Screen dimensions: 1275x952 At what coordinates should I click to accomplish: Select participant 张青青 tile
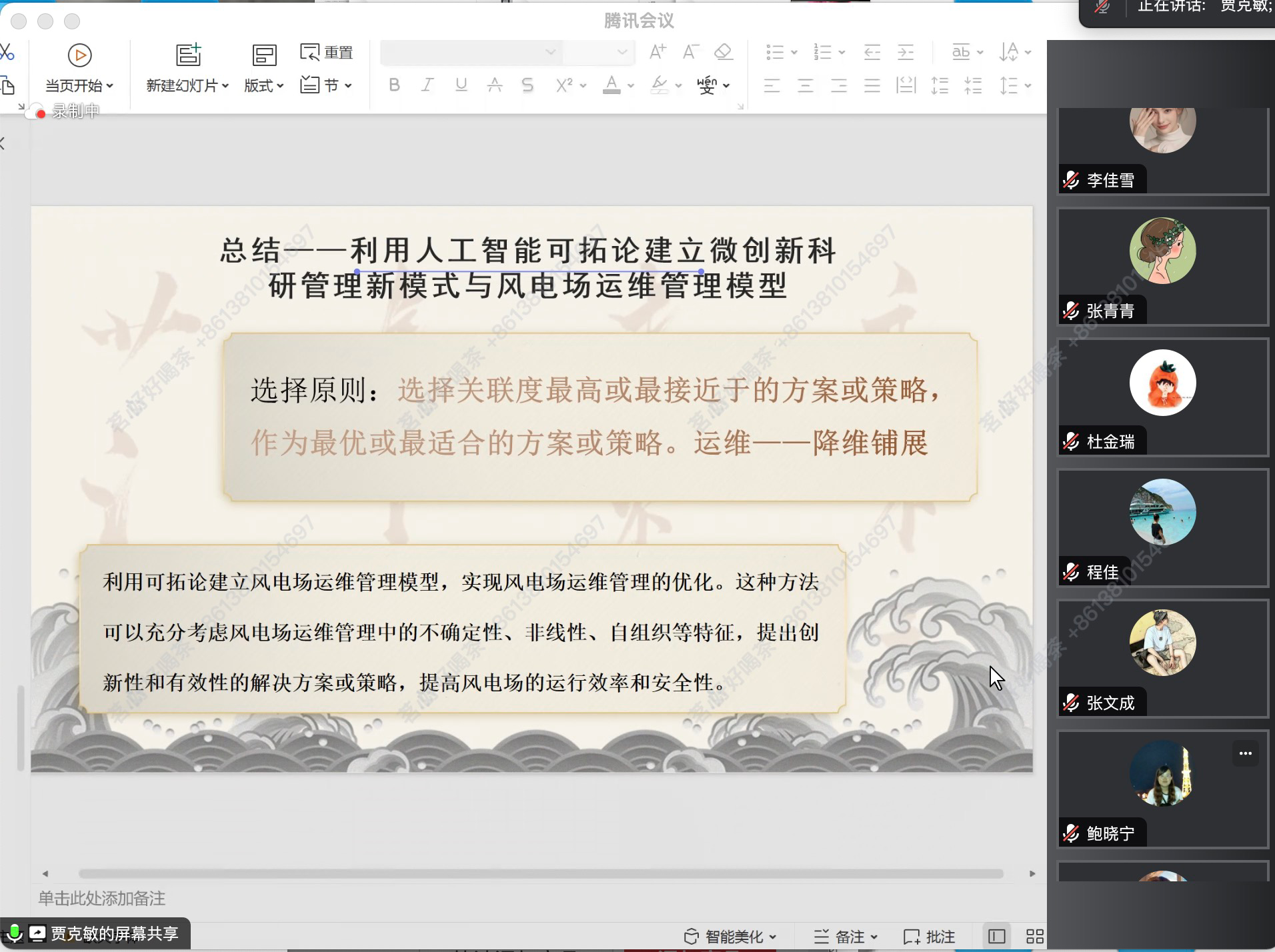1163,267
